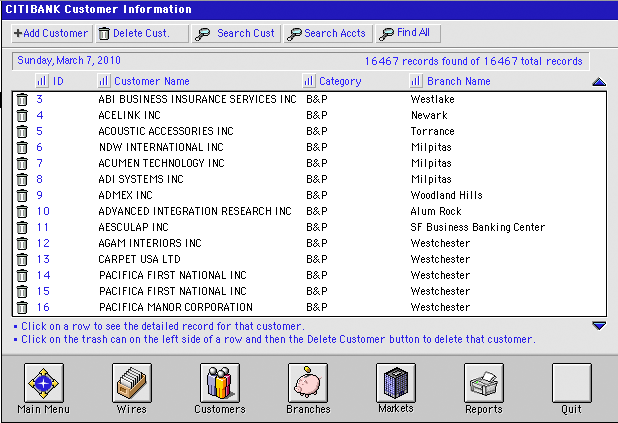This screenshot has height=423, width=618.
Task: Click trash can in ID 14 row
Action: (22, 275)
